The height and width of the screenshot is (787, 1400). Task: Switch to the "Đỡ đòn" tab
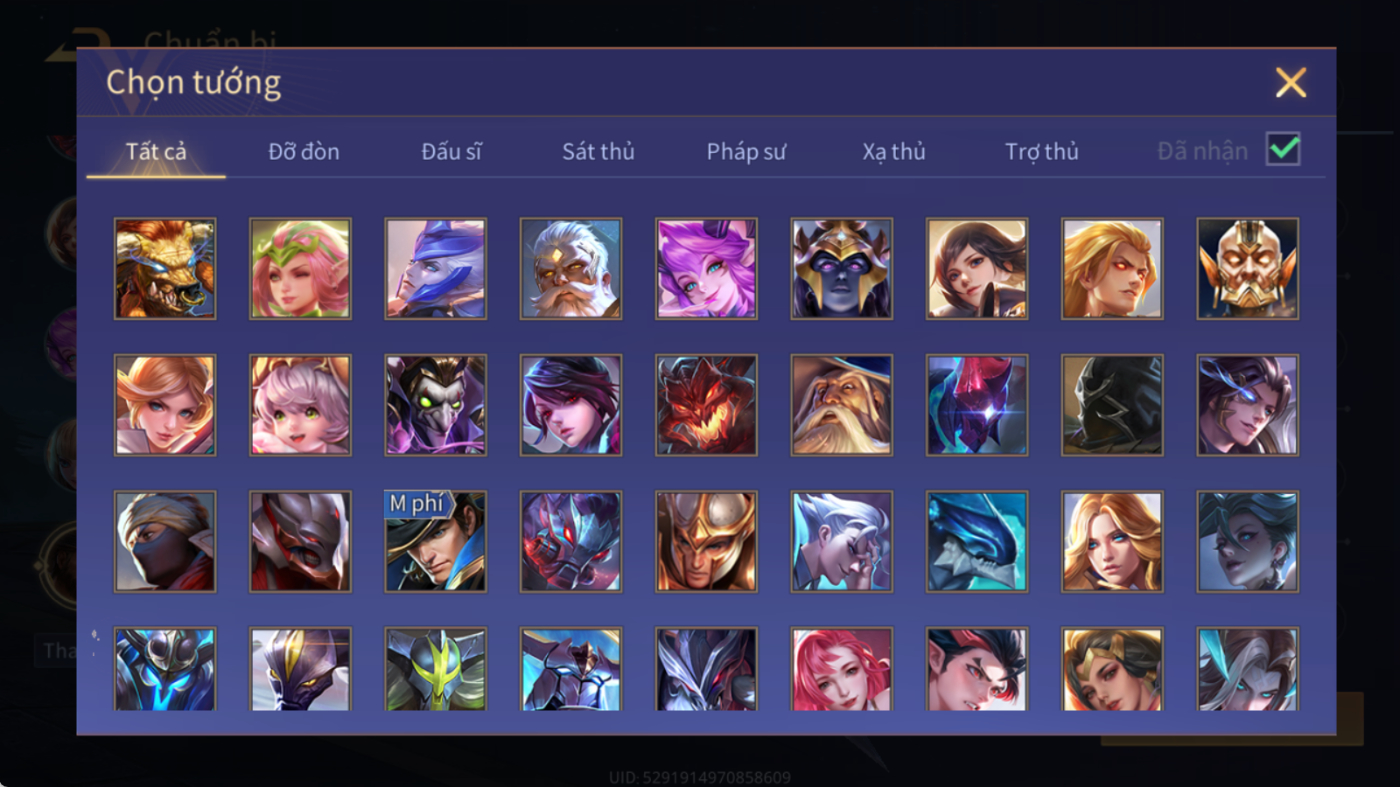tap(304, 152)
